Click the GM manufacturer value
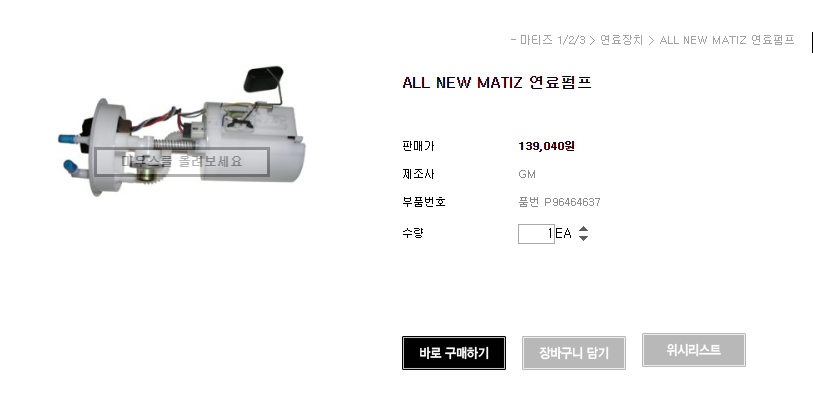 point(527,174)
